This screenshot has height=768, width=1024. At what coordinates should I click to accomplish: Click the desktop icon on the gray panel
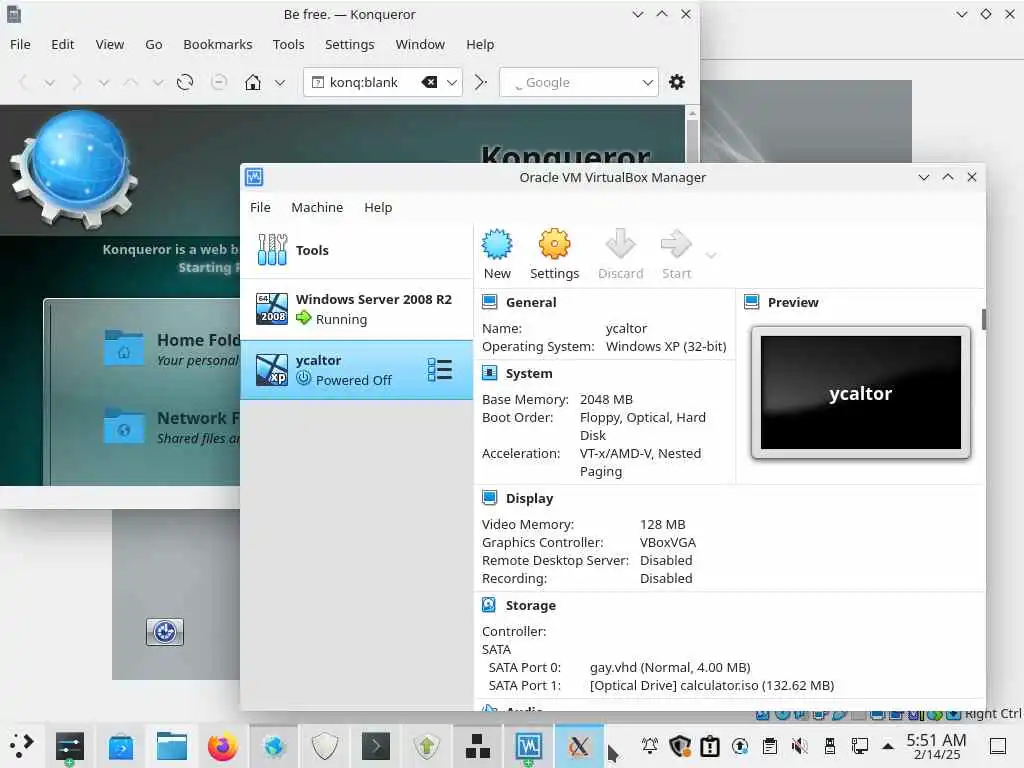tap(165, 632)
